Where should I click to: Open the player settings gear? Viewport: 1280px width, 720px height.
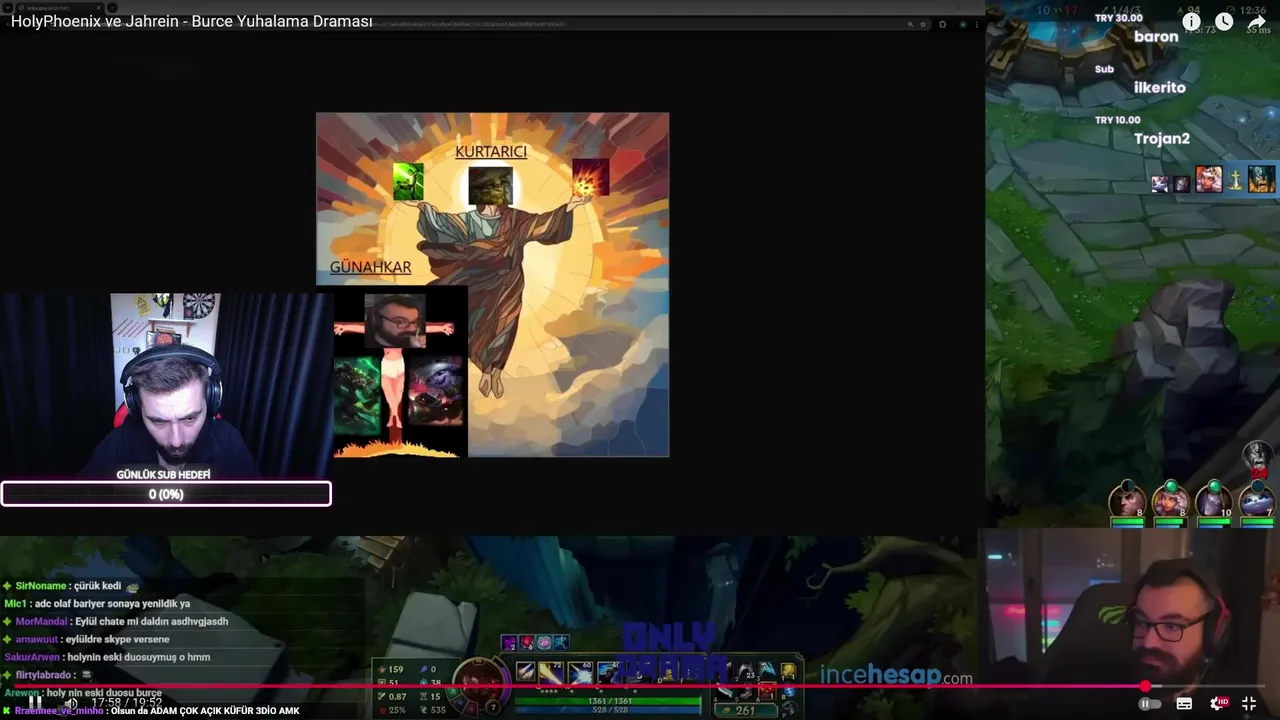pos(1218,704)
